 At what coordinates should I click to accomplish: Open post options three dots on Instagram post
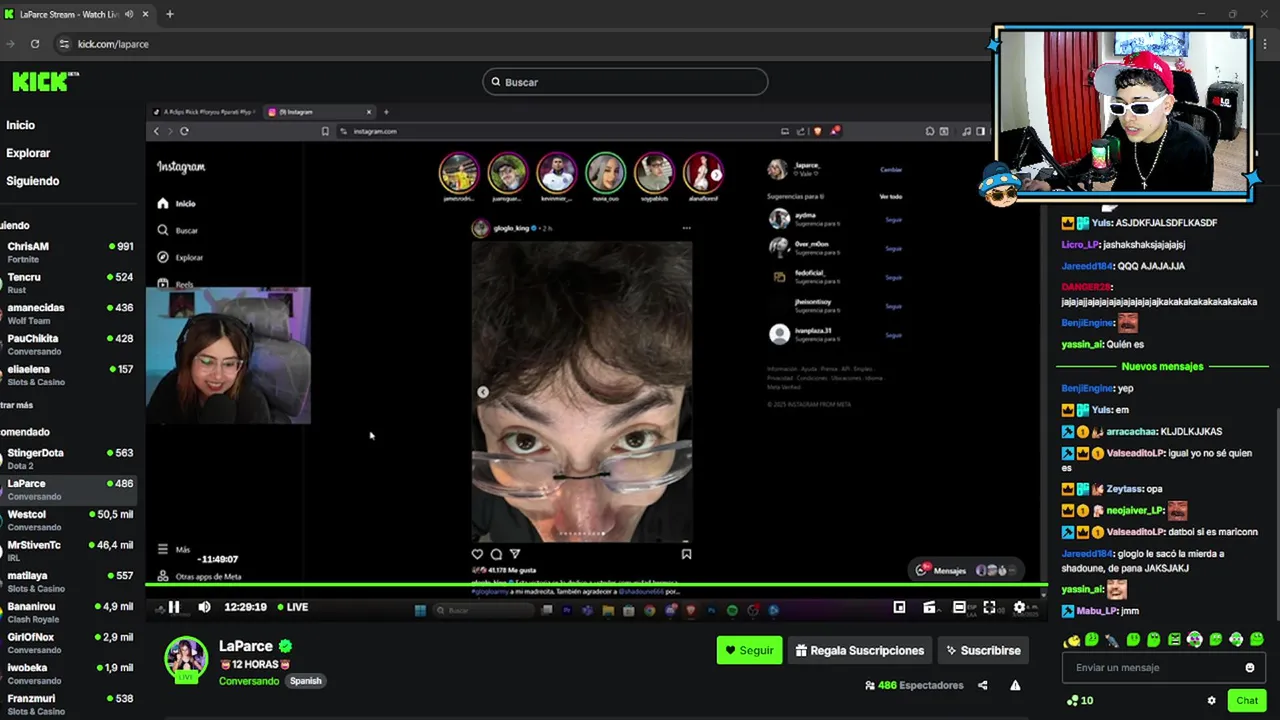click(686, 228)
